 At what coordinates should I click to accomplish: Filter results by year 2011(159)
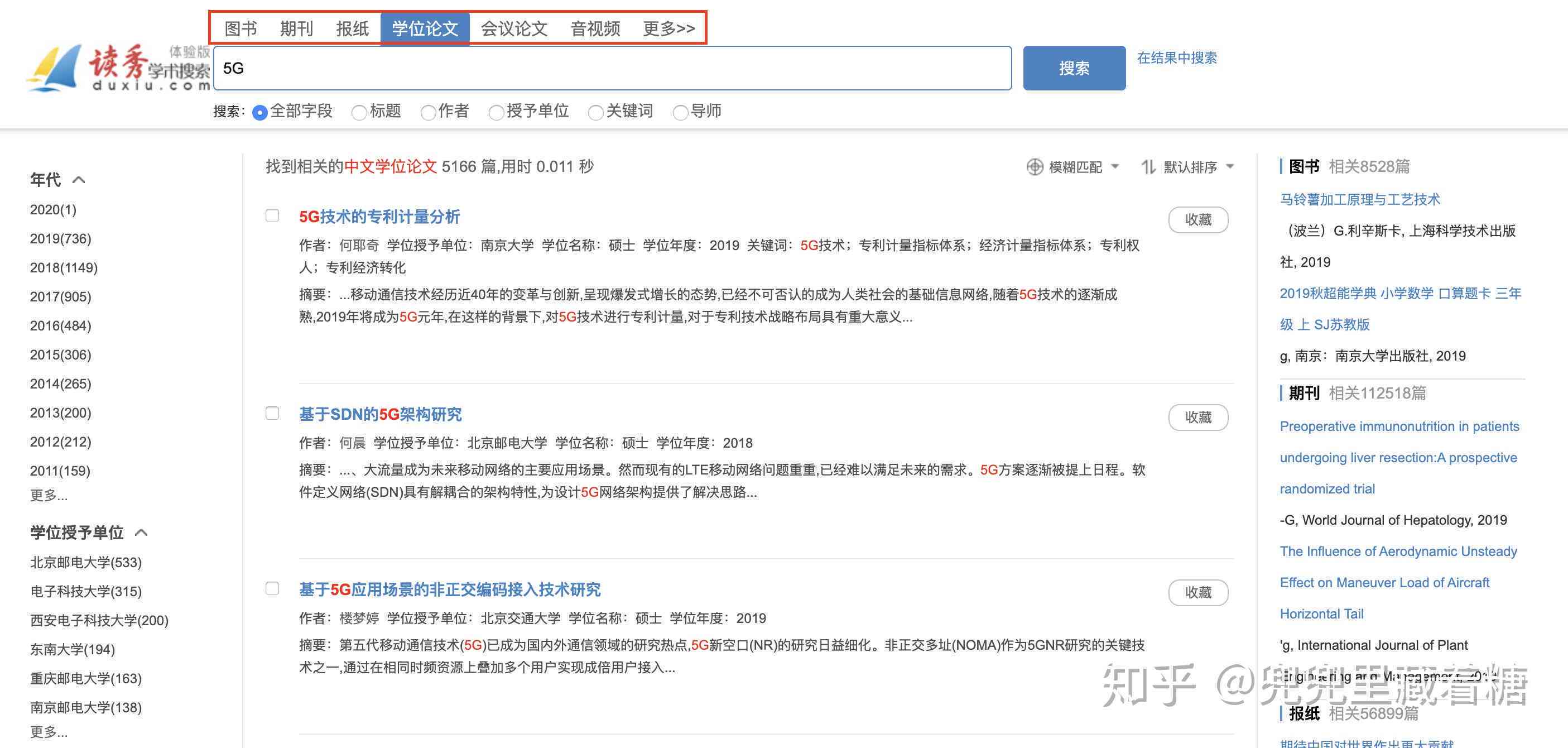pyautogui.click(x=60, y=471)
